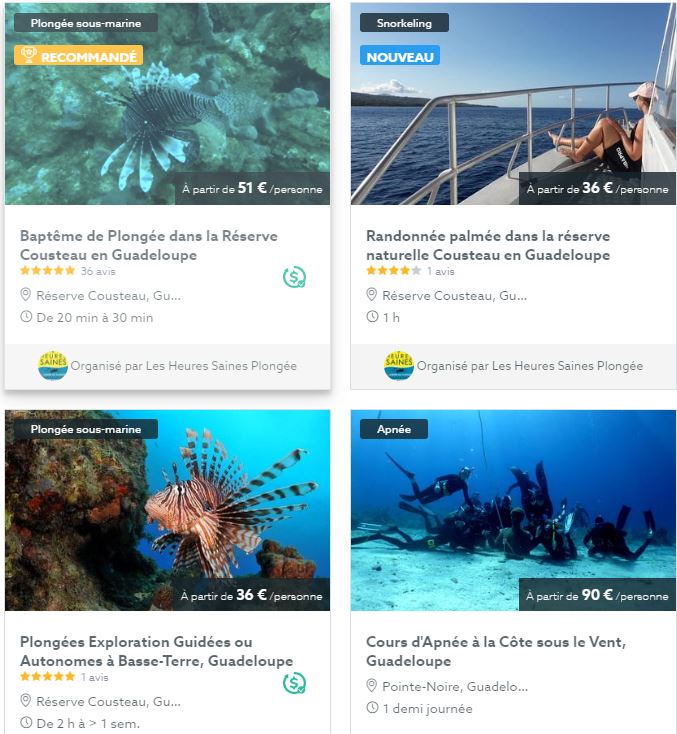Screen dimensions: 677x734
Task: Open Plongées Exploration Guidées ou Autonomes listing
Action: pyautogui.click(x=156, y=651)
